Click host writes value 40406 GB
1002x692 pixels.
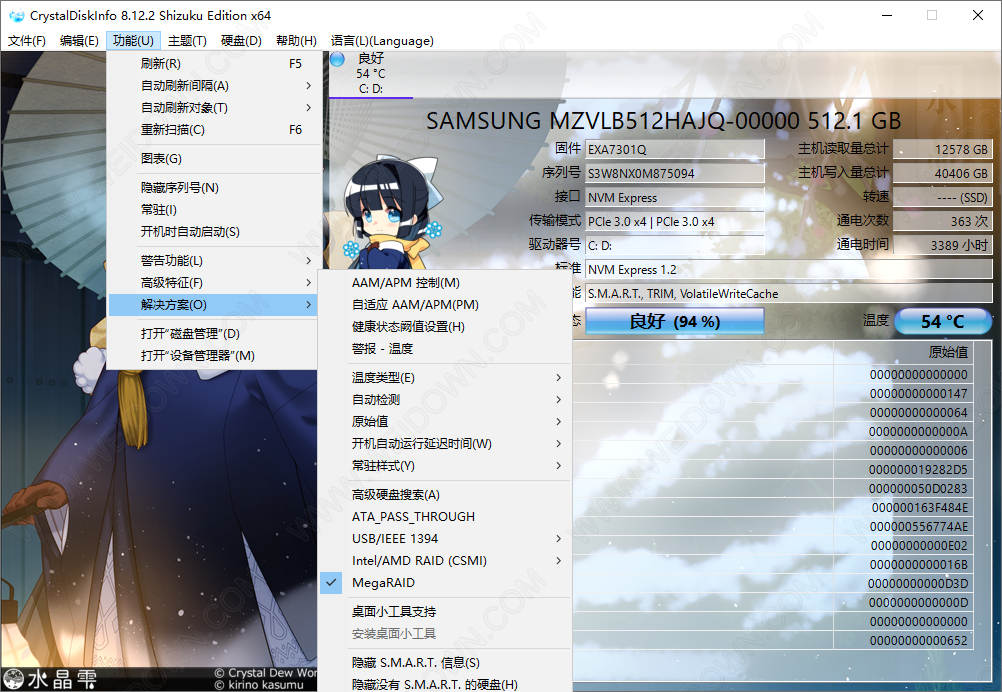click(x=942, y=173)
